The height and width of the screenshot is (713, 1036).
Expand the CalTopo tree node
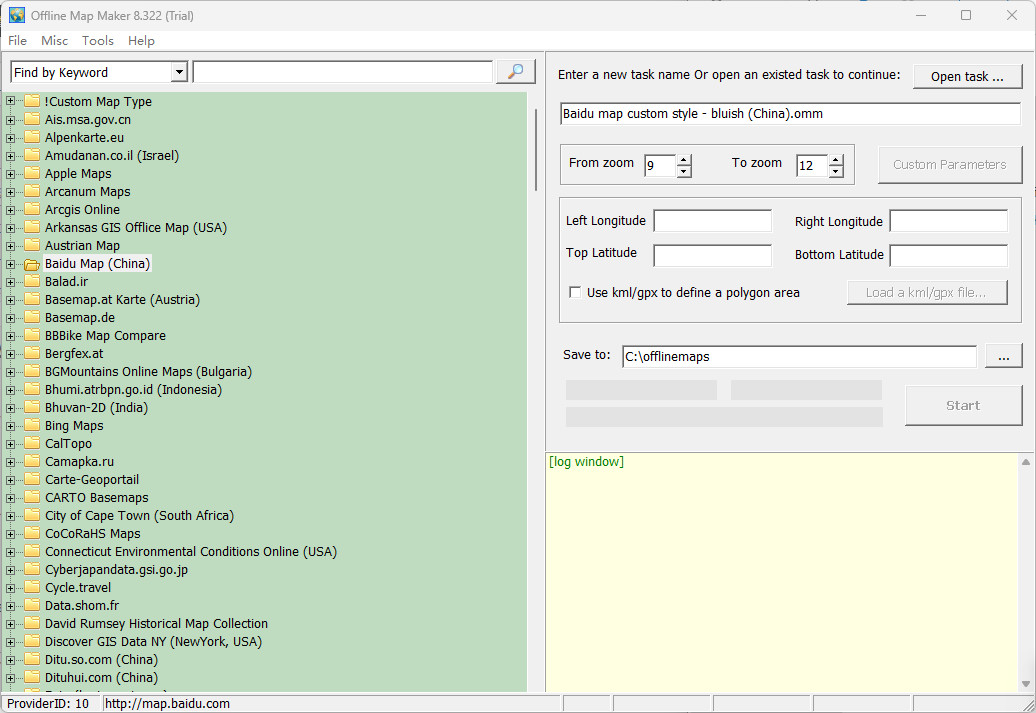[x=10, y=444]
